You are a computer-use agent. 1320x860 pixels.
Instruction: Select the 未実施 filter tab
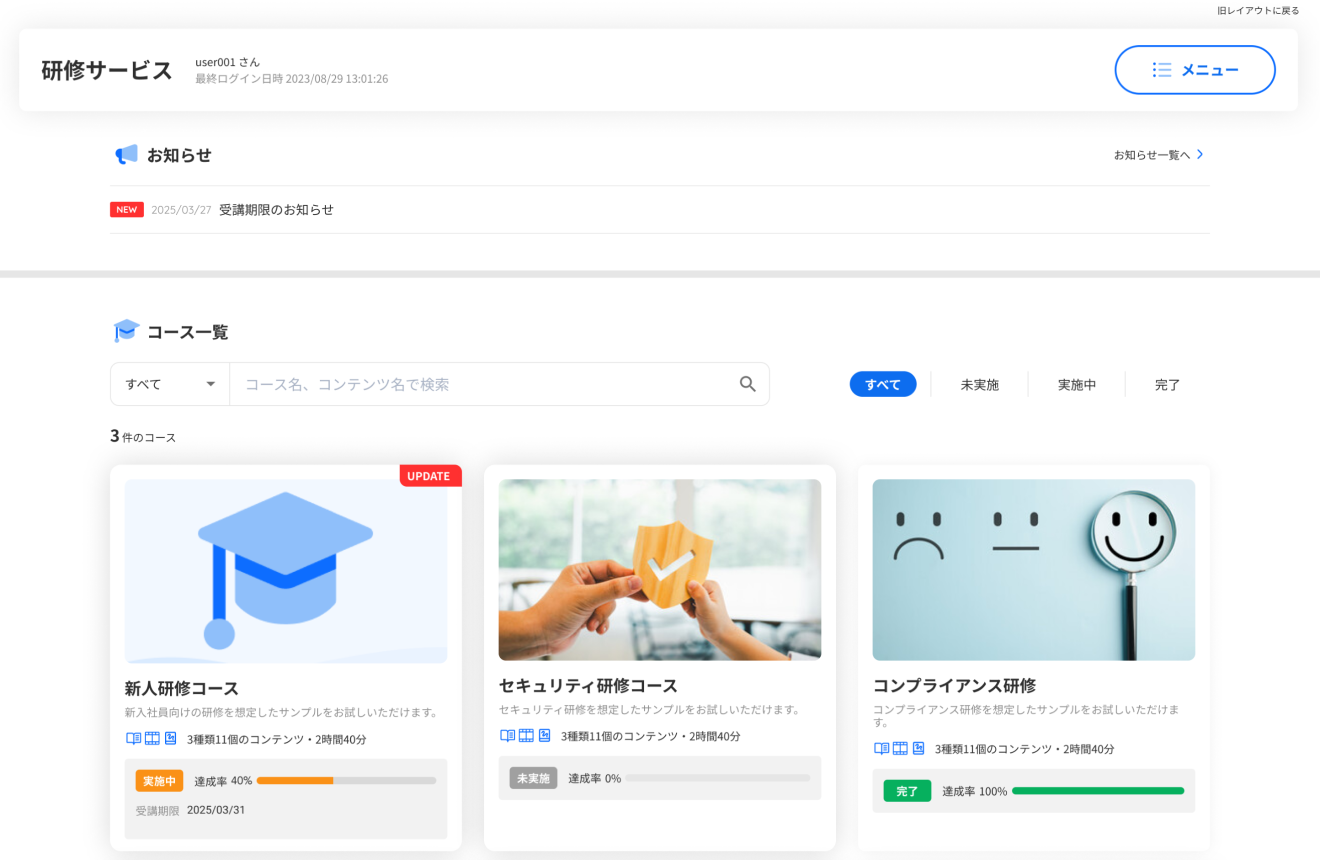point(980,384)
